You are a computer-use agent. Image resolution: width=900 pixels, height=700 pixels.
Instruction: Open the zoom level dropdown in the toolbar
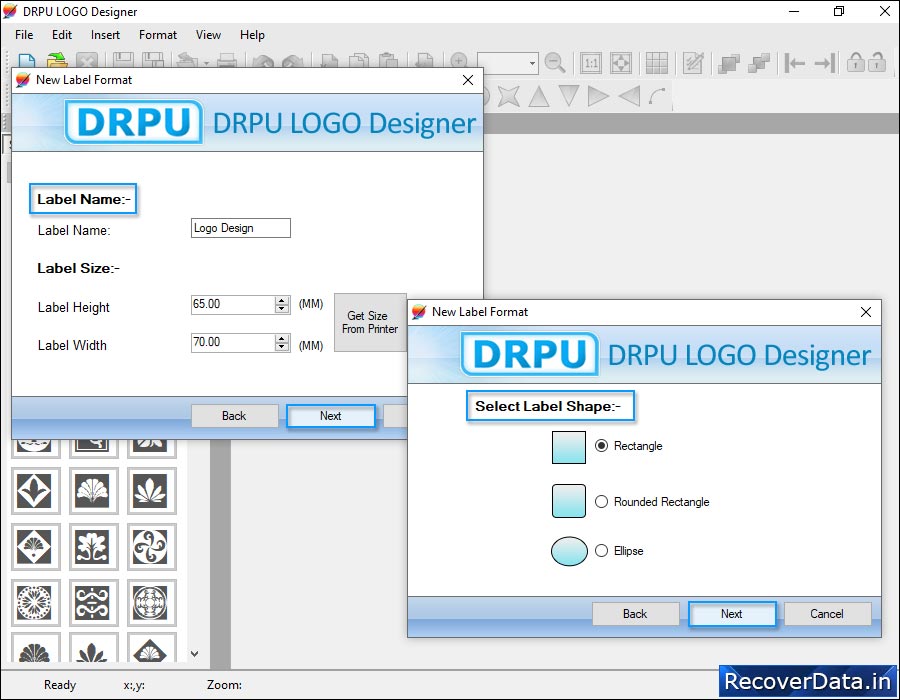[x=532, y=63]
